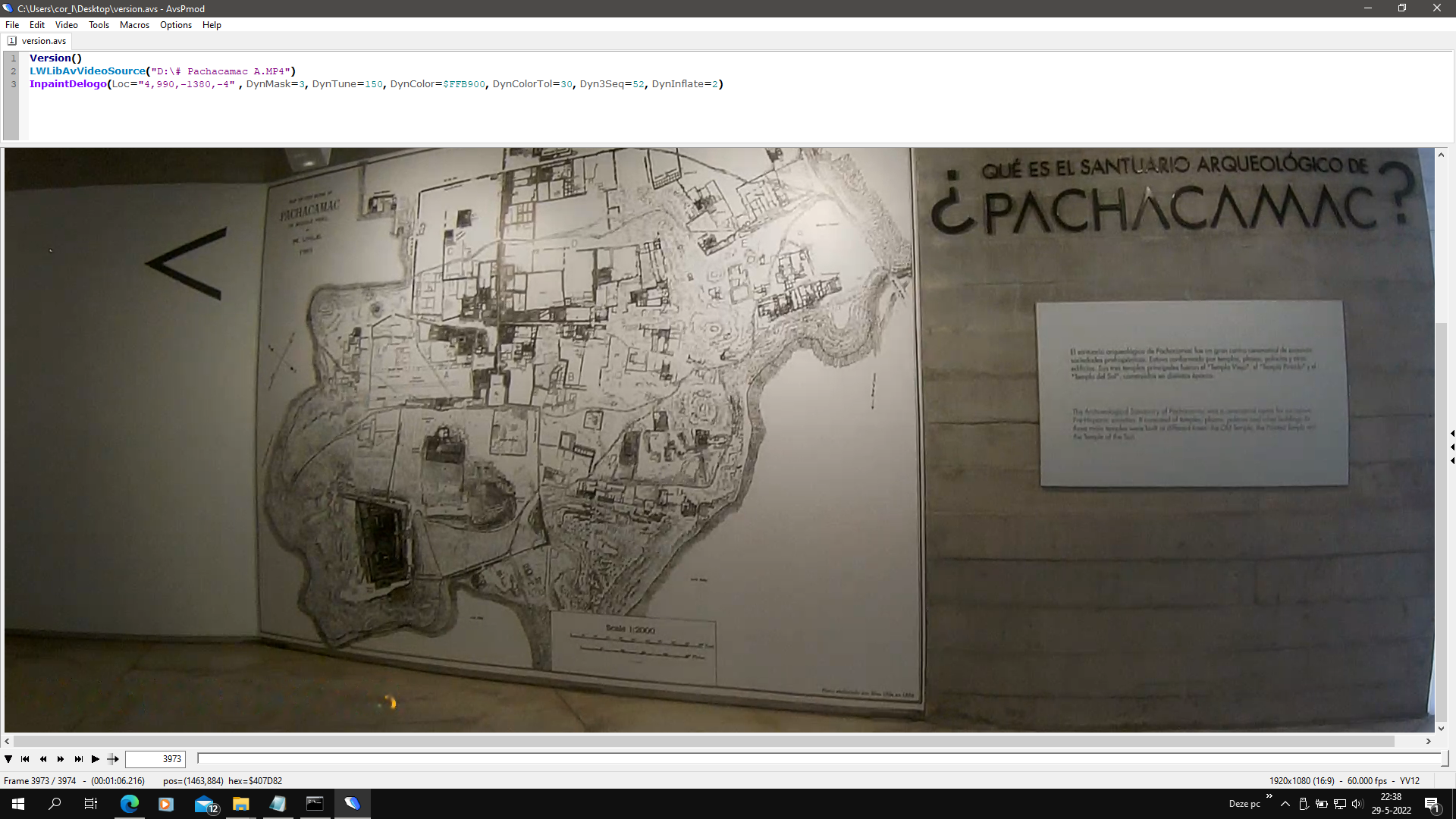This screenshot has height=819, width=1456.
Task: Click the video frame seek slider
Action: [819, 758]
